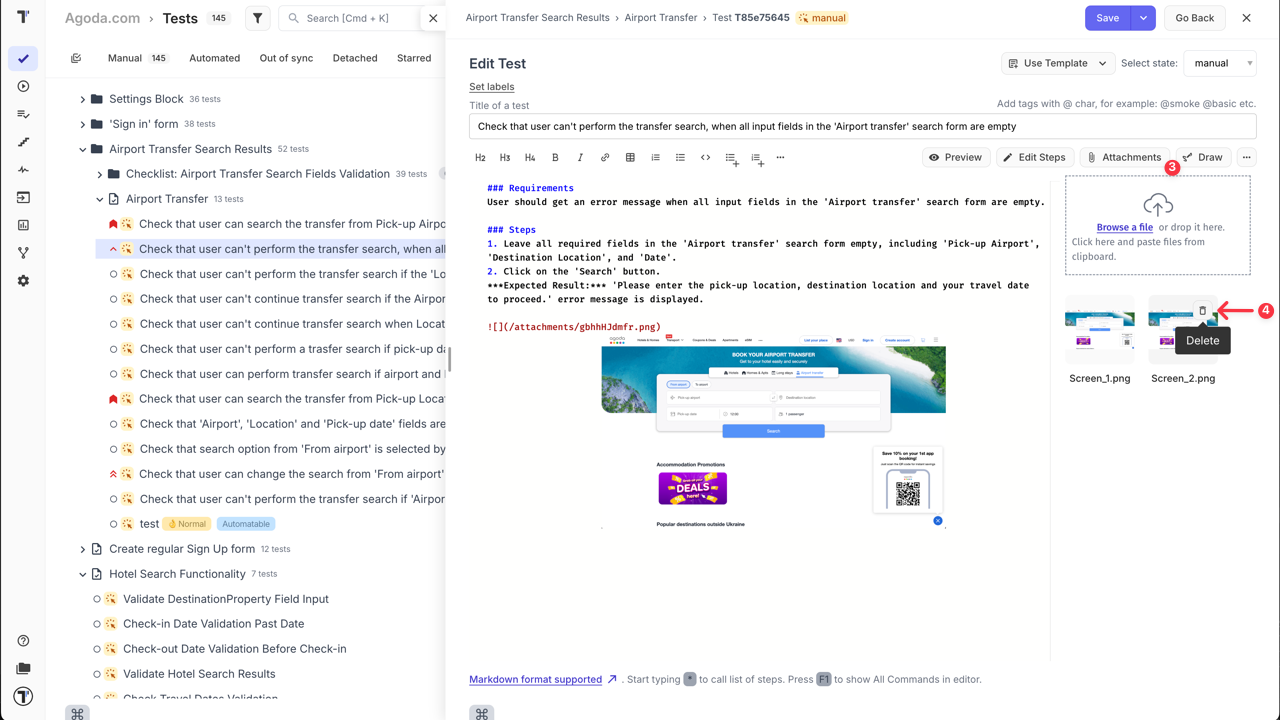Click the filter funnel icon next to Tests
Image resolution: width=1280 pixels, height=720 pixels.
(x=257, y=17)
